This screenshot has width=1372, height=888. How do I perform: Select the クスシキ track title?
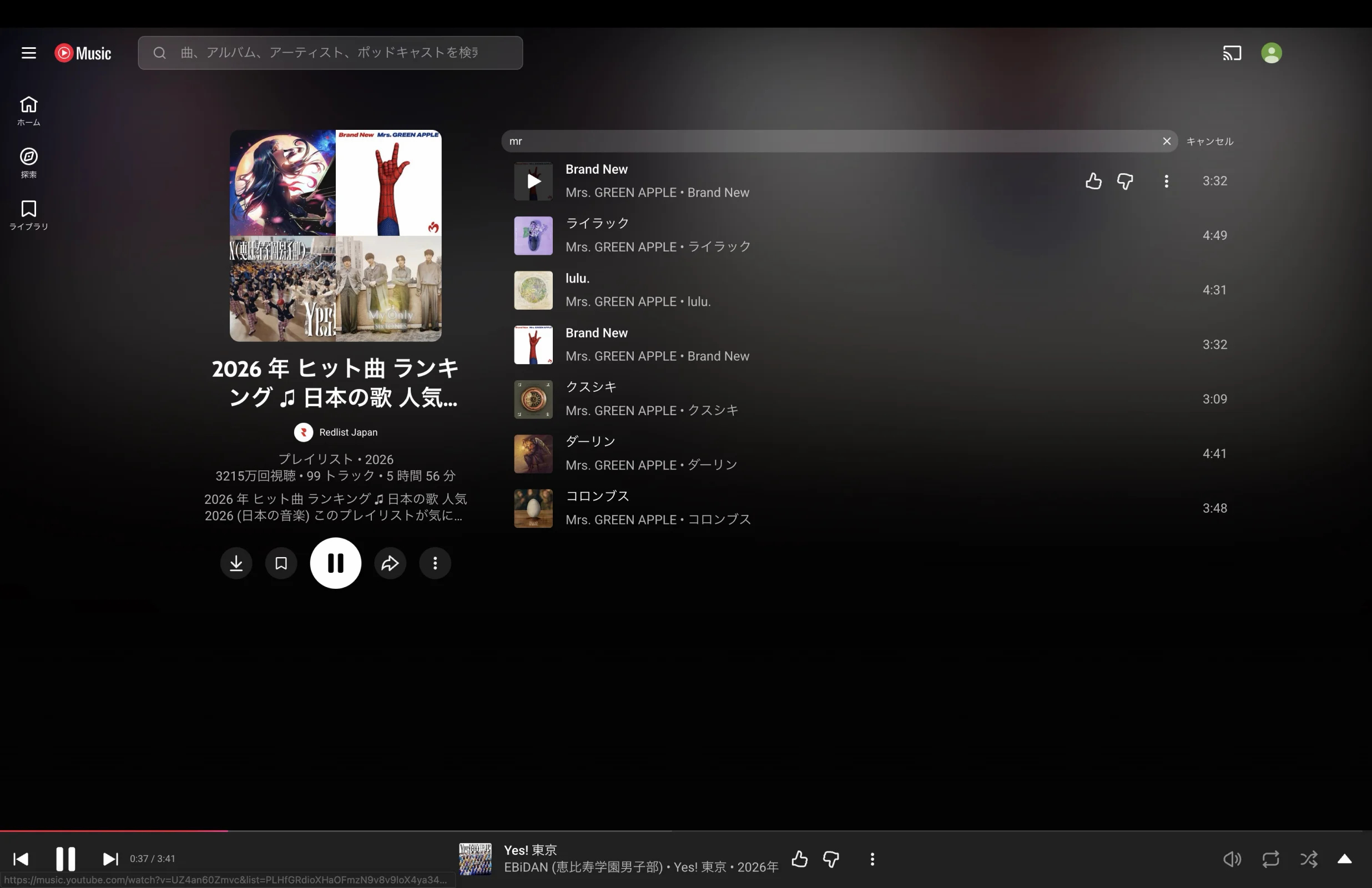tap(591, 387)
